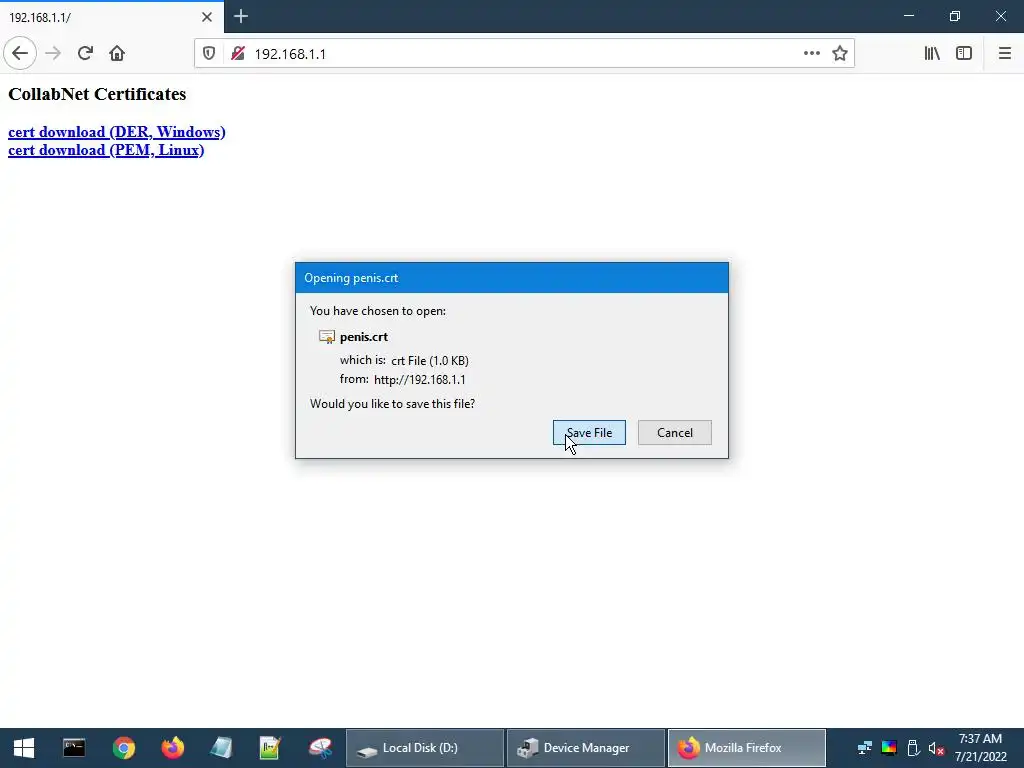Open page actions three-dot menu
The image size is (1024, 768).
[x=812, y=54]
